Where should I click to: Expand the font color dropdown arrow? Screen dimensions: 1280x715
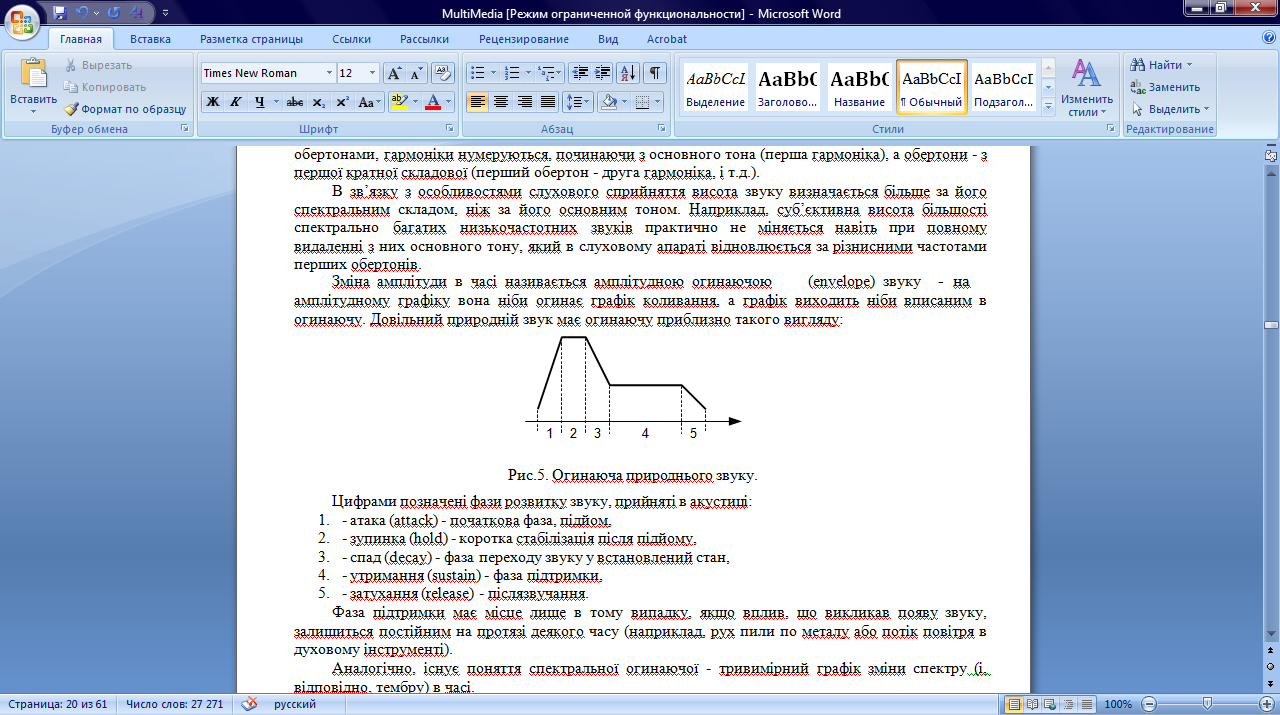click(448, 102)
